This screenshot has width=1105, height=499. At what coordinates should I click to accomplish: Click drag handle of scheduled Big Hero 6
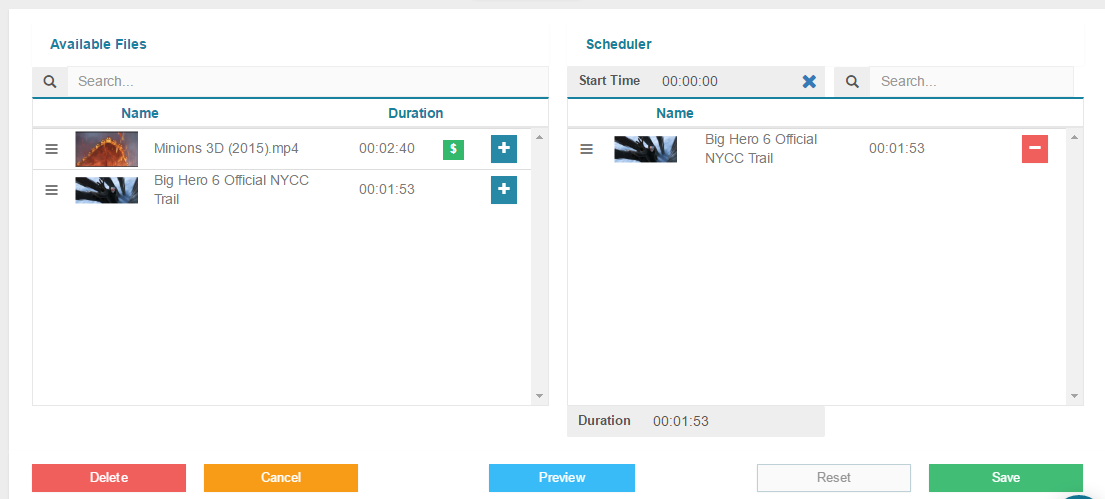[x=587, y=149]
